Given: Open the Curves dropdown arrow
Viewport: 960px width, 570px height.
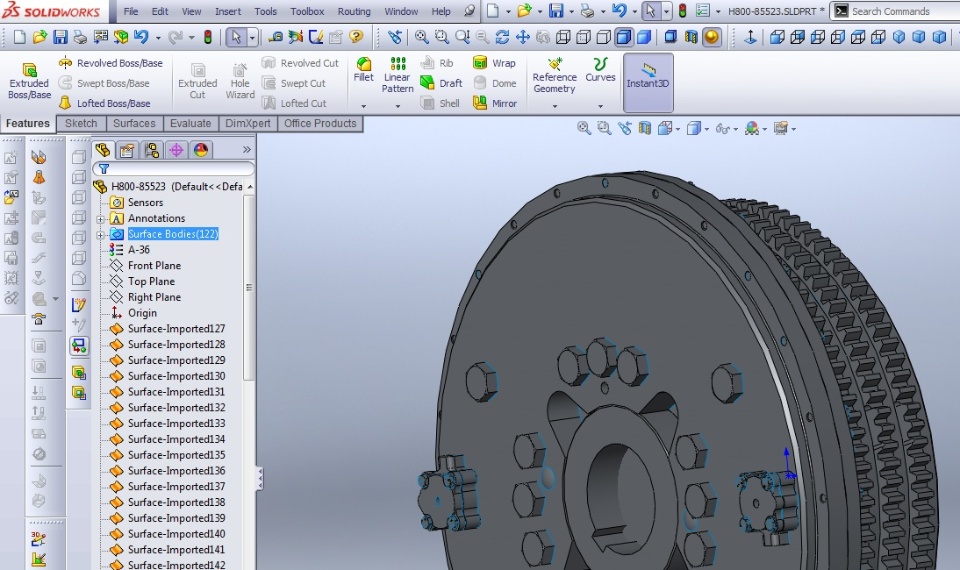Looking at the screenshot, I should [x=600, y=107].
